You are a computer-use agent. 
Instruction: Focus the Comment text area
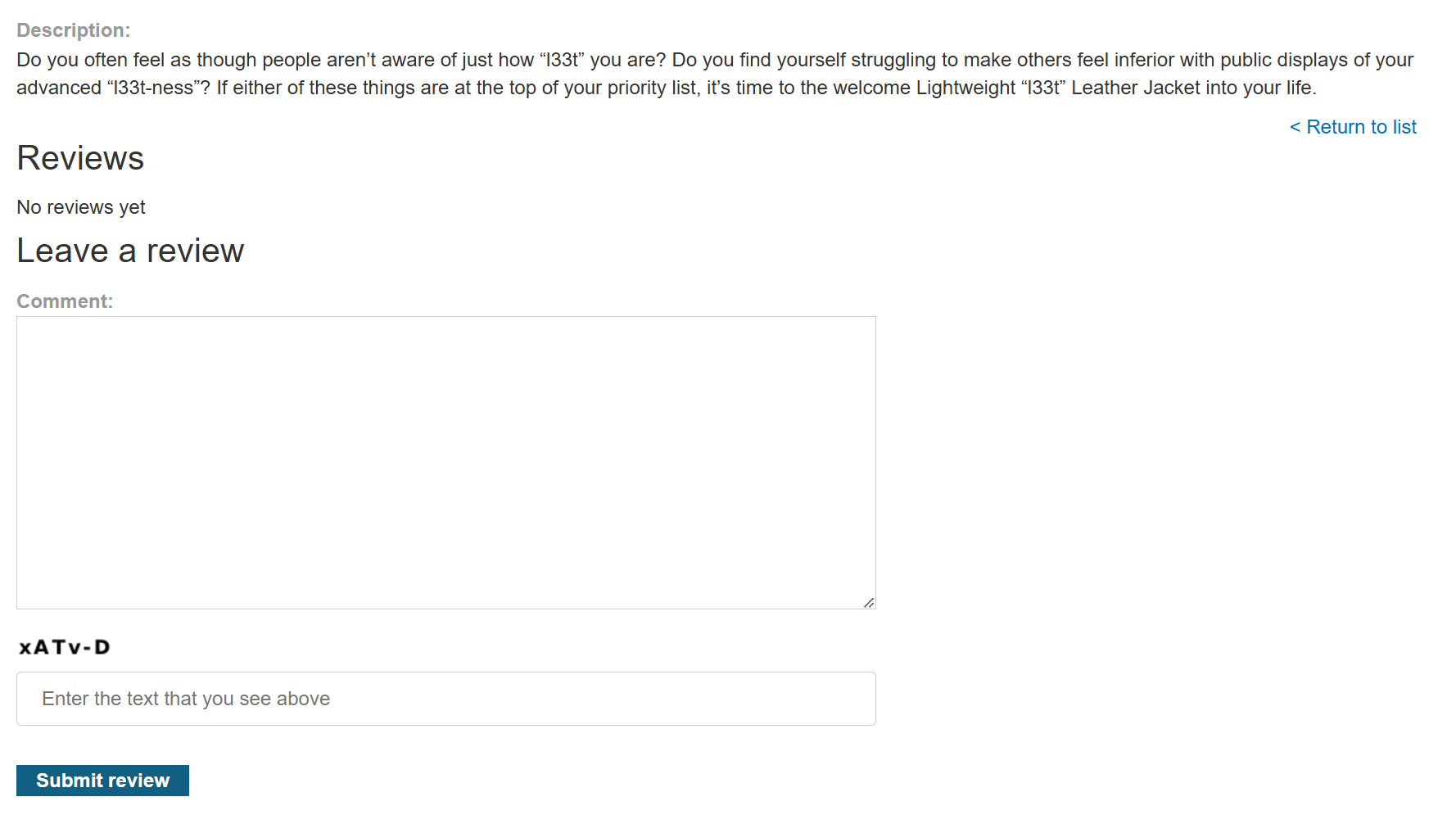pos(445,462)
